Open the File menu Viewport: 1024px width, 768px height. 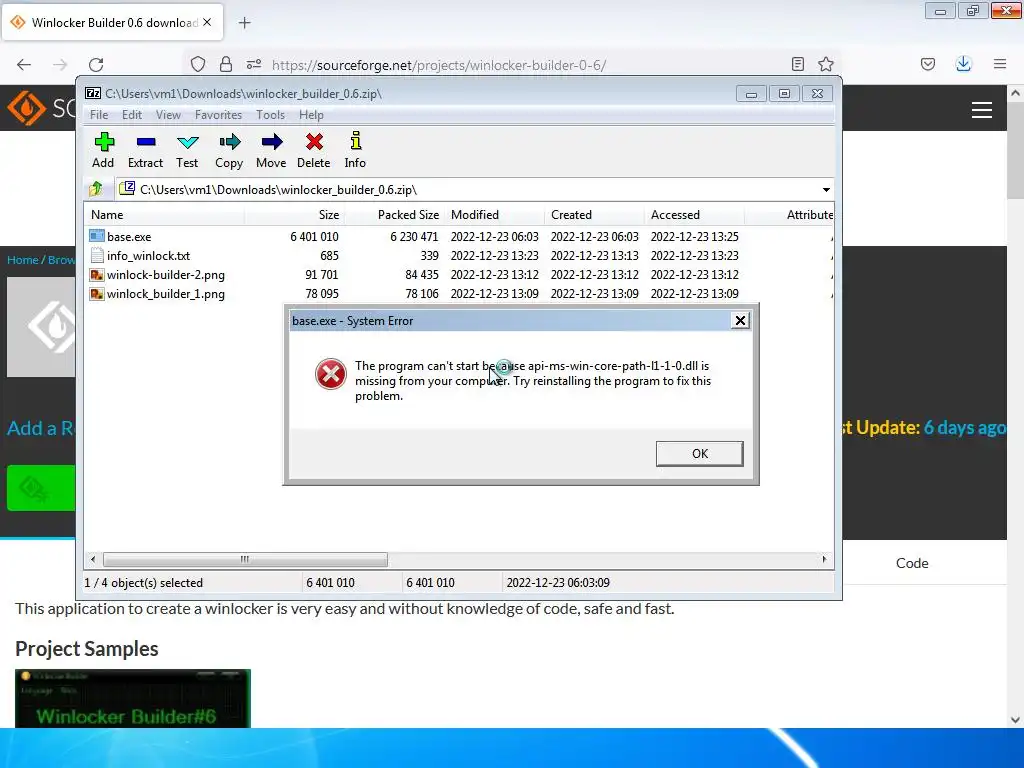[99, 115]
